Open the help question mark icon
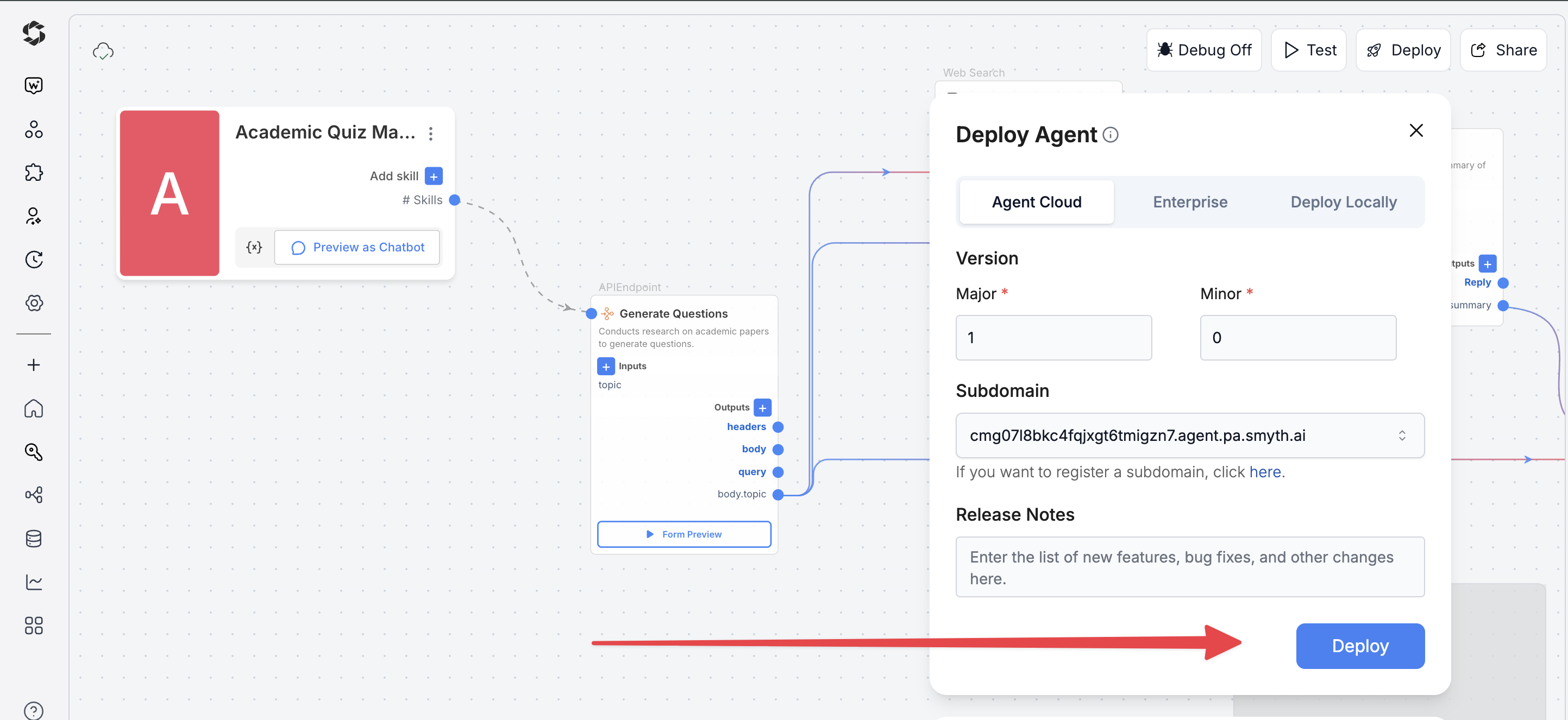 coord(34,710)
